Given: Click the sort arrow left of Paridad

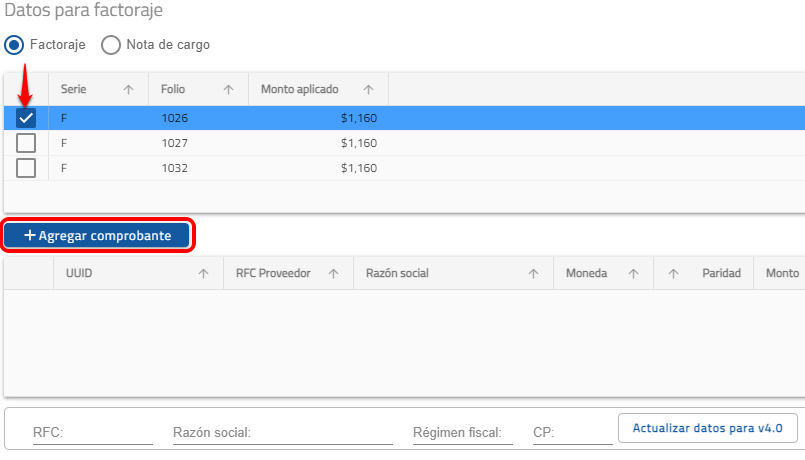Looking at the screenshot, I should point(673,273).
